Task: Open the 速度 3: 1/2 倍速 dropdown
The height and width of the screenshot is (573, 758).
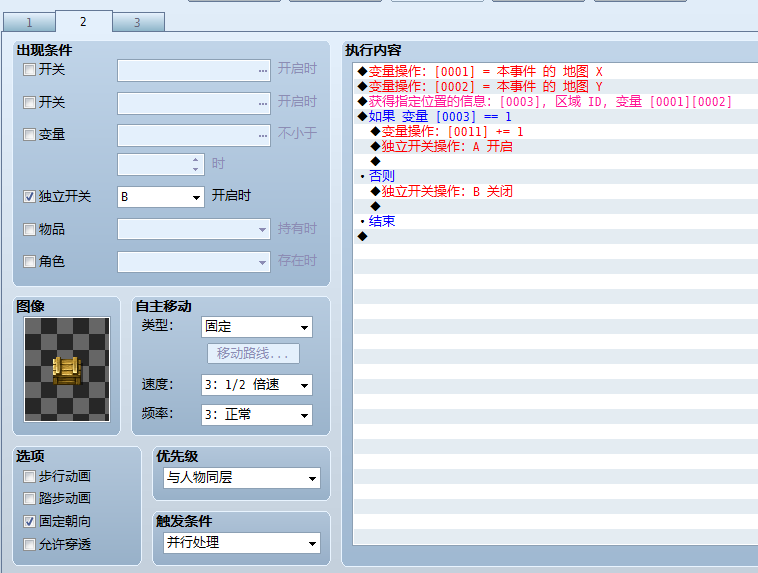Action: pyautogui.click(x=257, y=385)
